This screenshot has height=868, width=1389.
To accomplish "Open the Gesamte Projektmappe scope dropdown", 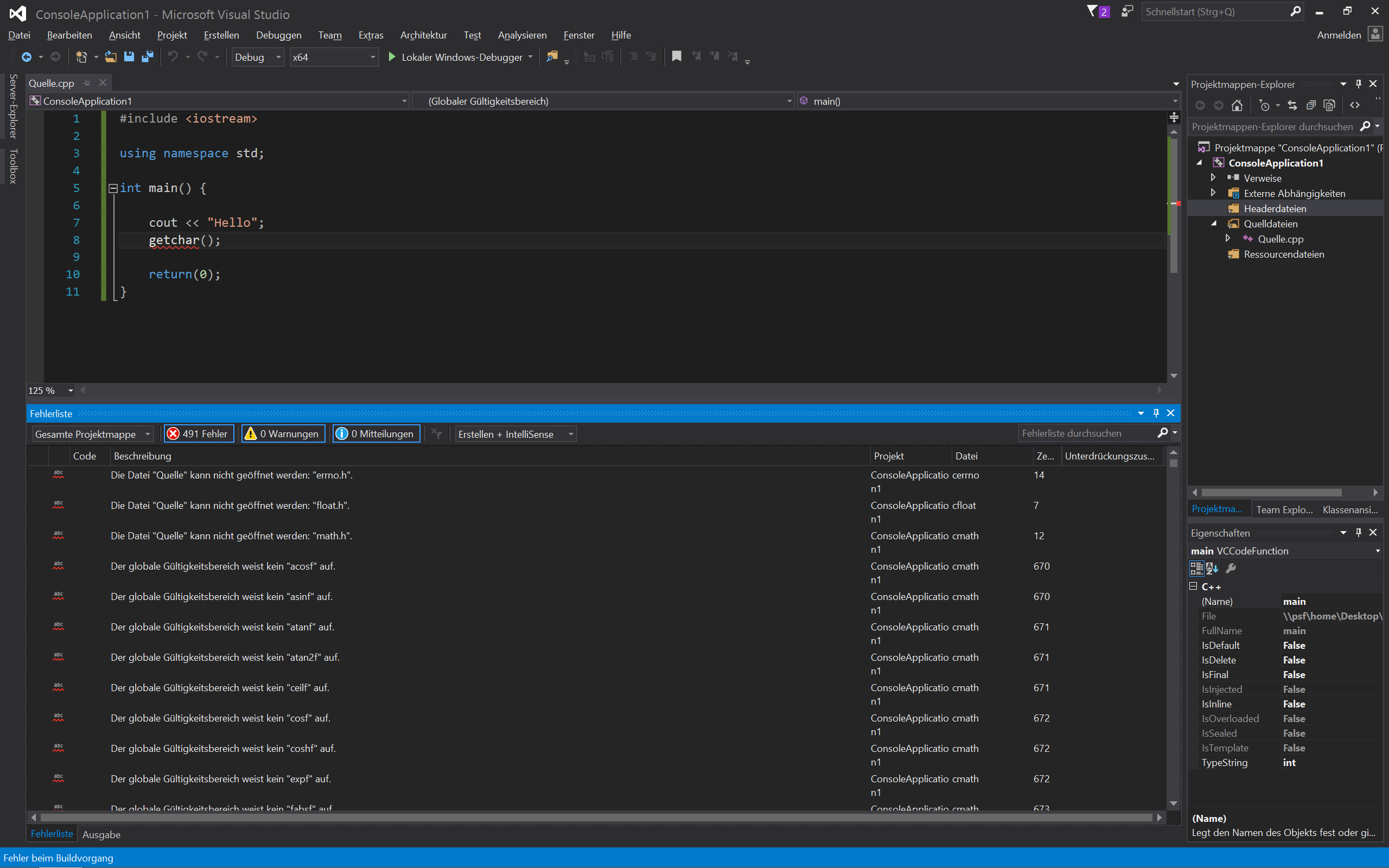I will pos(93,434).
